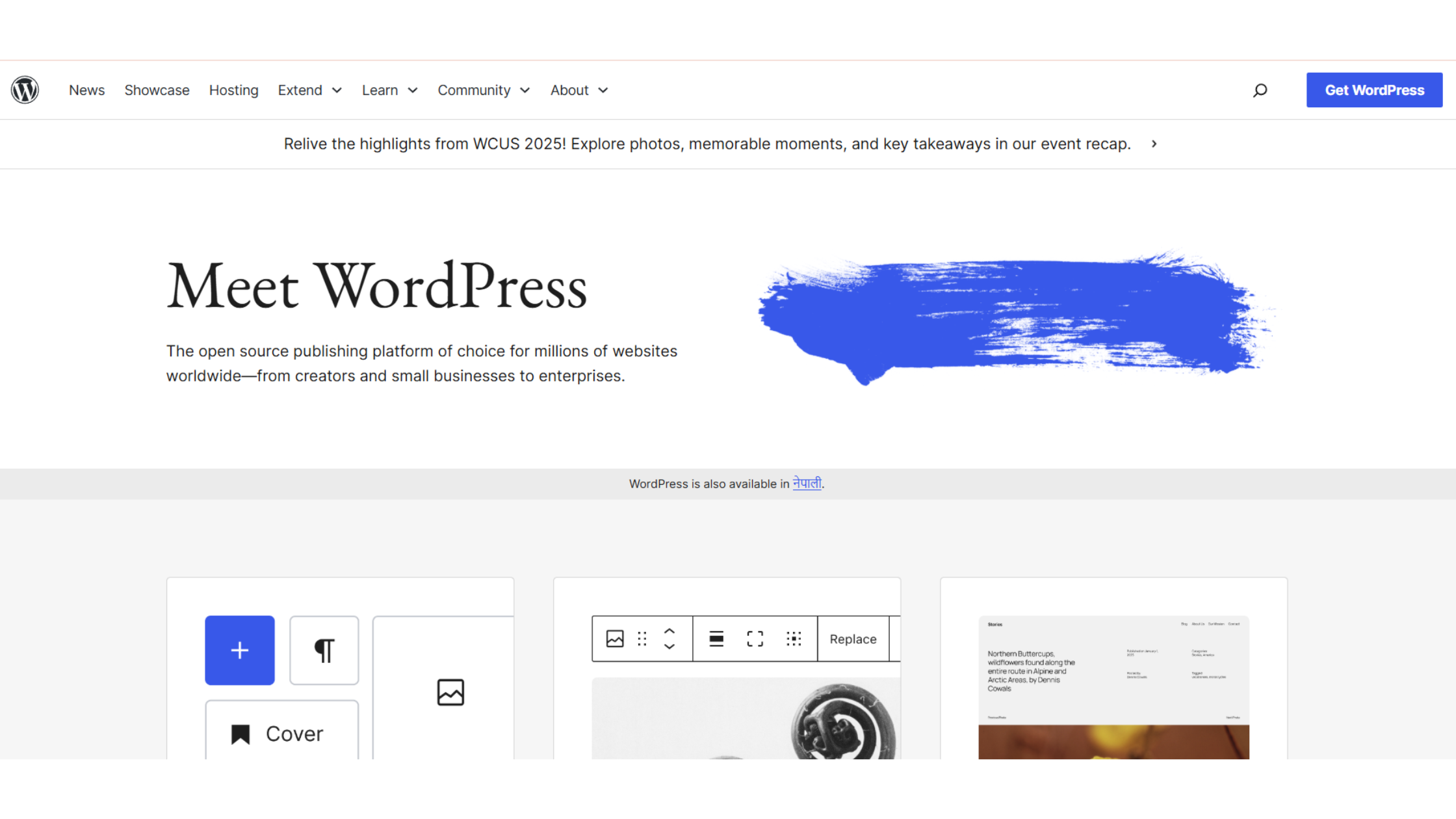The image size is (1456, 819).
Task: Click the Northern Buttercups site preview thumbnail
Action: (1113, 687)
